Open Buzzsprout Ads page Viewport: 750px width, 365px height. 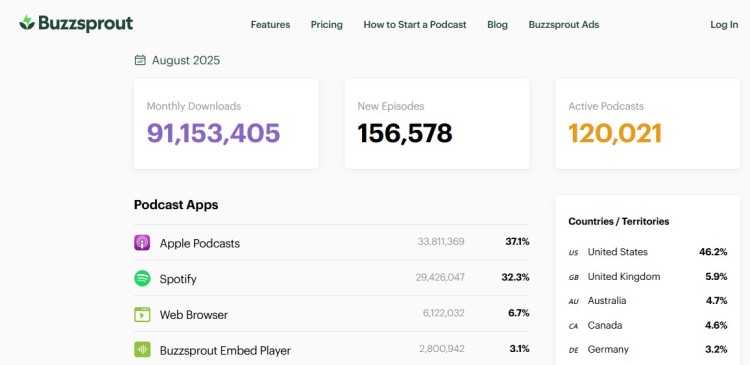pos(563,24)
